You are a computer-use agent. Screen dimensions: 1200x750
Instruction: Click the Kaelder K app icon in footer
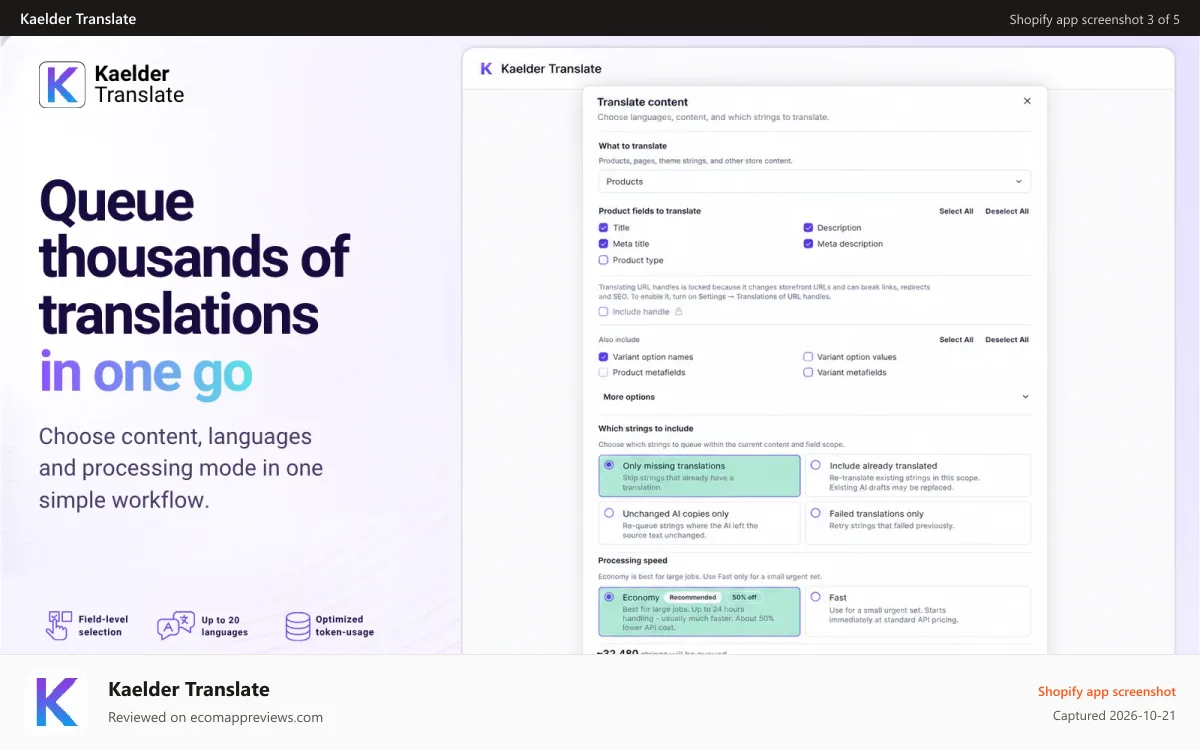(x=56, y=702)
